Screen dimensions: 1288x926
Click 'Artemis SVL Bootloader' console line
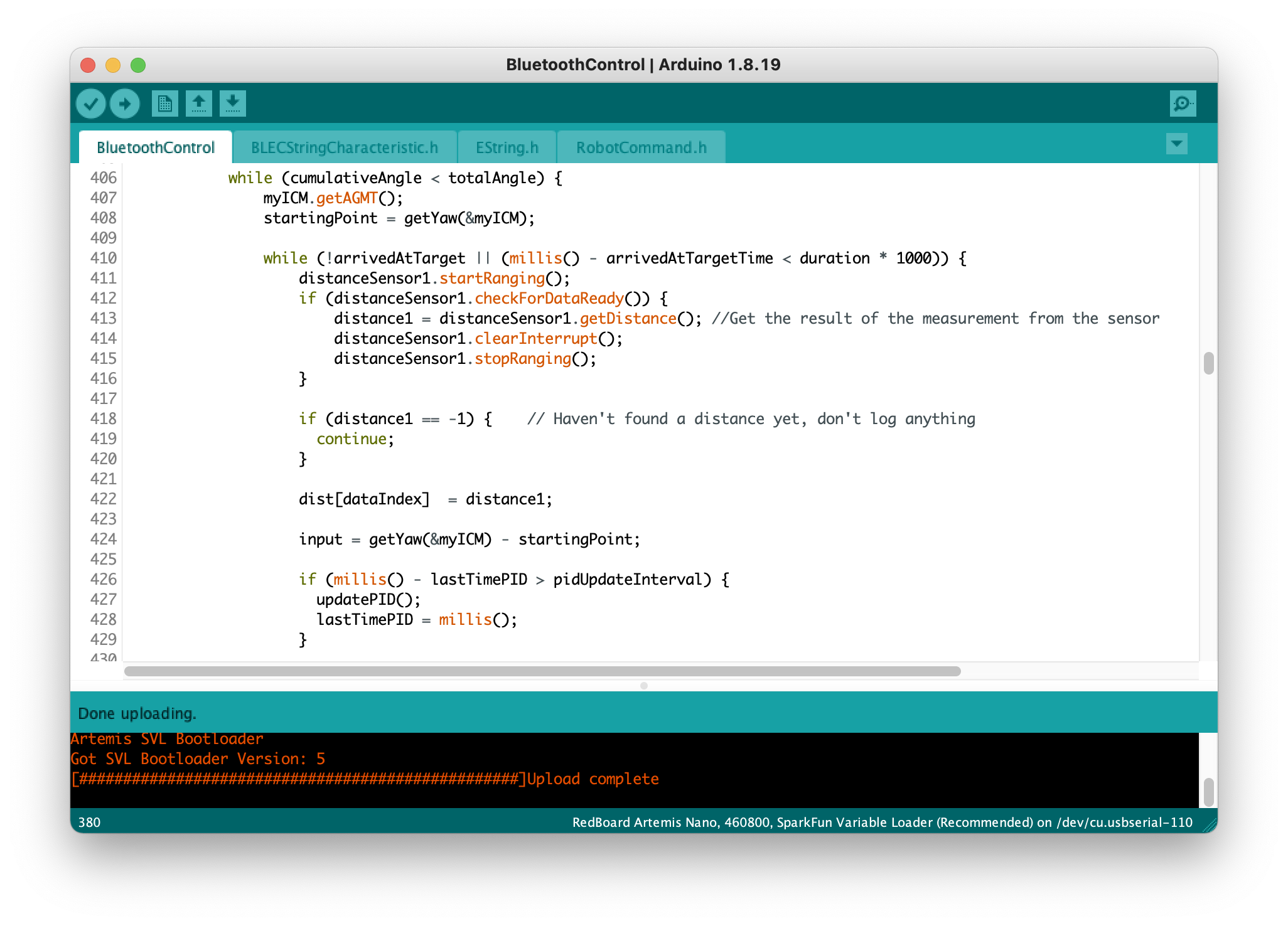[167, 739]
